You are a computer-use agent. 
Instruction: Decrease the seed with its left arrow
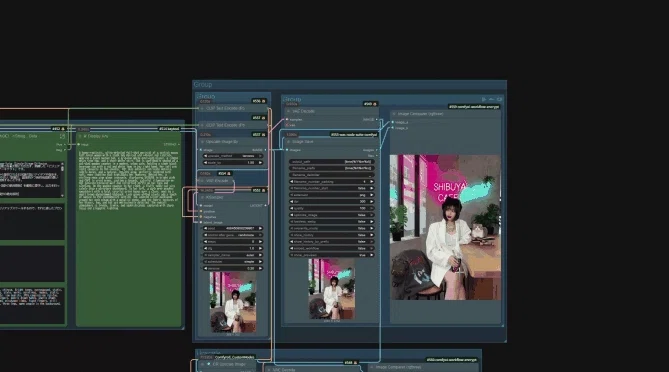pos(206,229)
